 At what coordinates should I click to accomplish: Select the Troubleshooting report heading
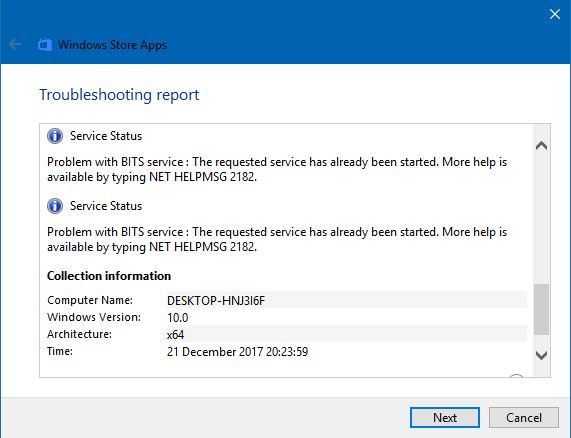[119, 95]
